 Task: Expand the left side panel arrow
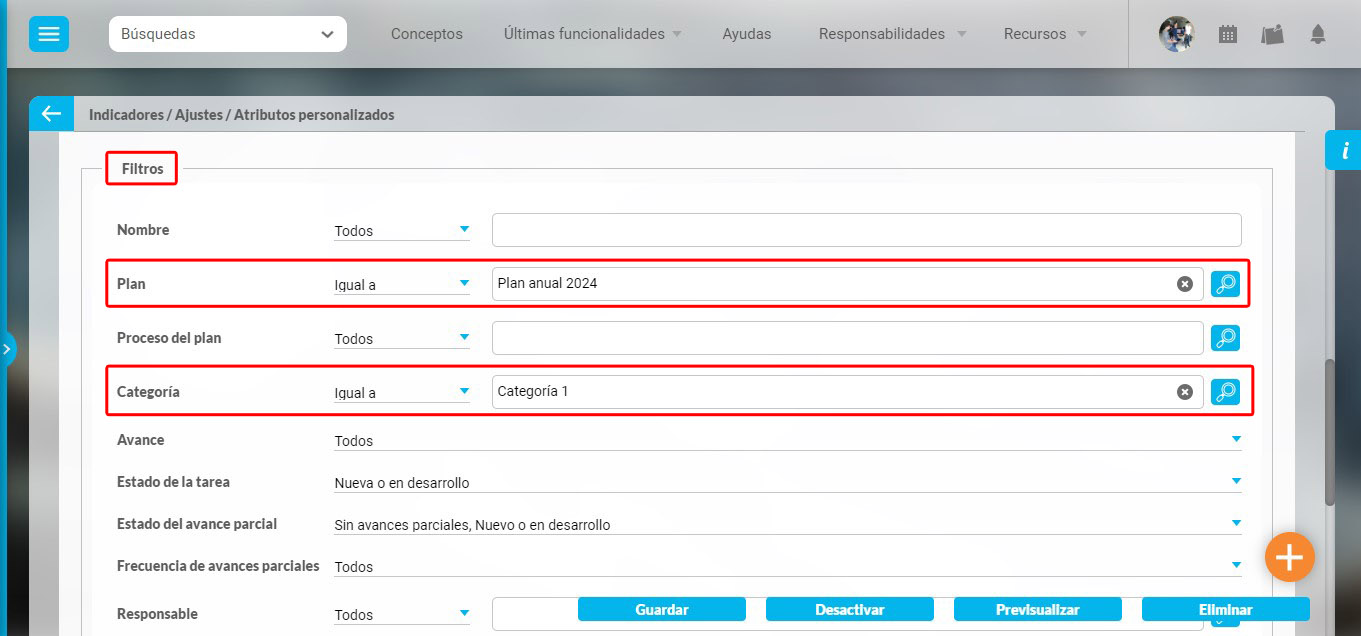coord(6,349)
